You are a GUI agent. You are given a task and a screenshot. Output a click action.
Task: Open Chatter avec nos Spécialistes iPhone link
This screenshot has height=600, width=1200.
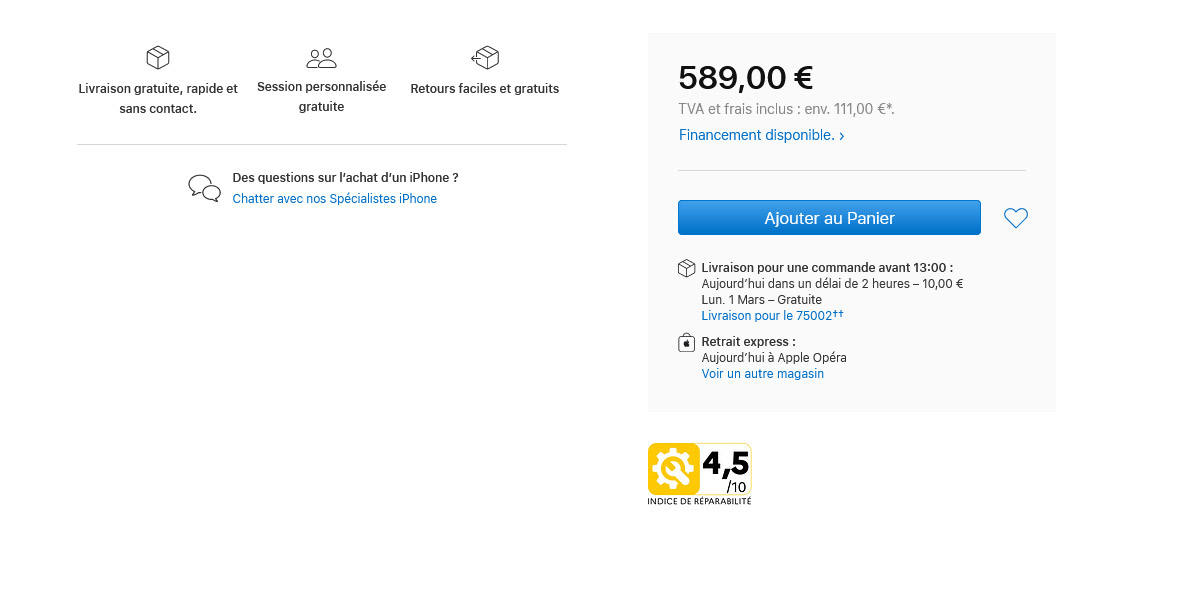point(334,199)
